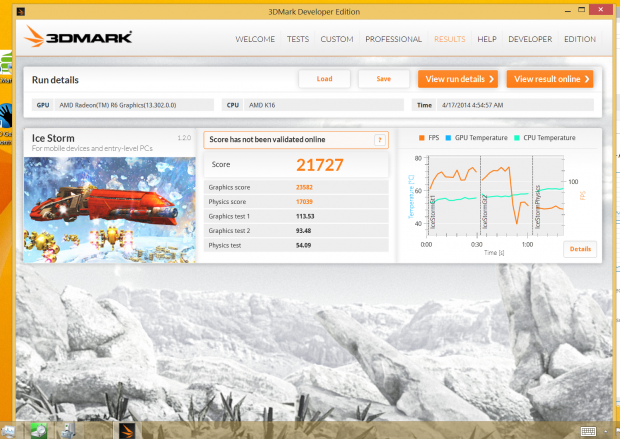The image size is (620, 439).
Task: Click the Graphics test 1 value 113.53
Action: point(305,216)
